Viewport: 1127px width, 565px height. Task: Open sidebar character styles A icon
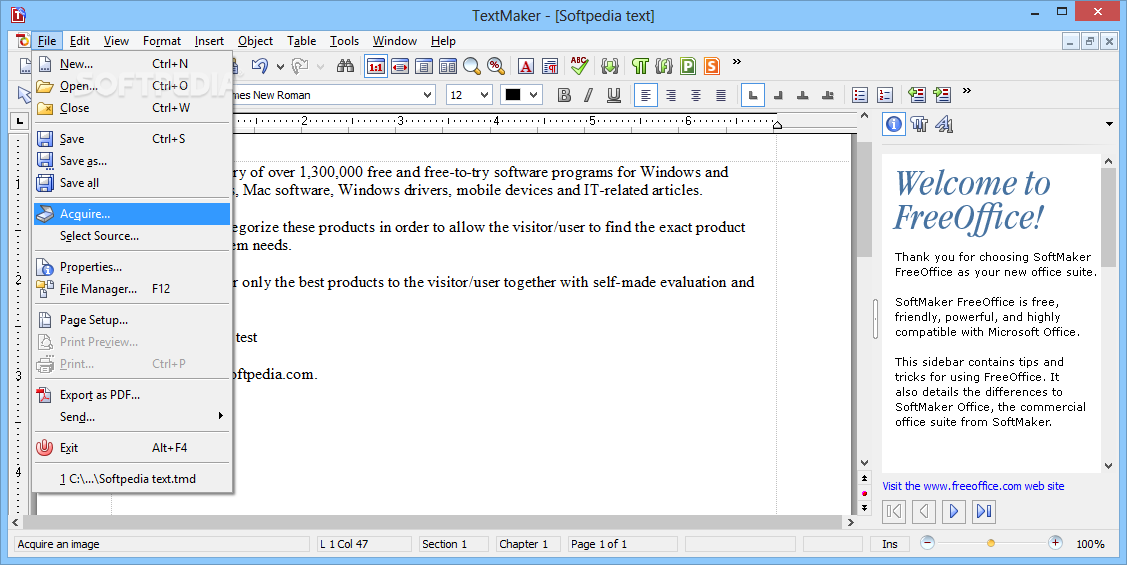pyautogui.click(x=944, y=124)
